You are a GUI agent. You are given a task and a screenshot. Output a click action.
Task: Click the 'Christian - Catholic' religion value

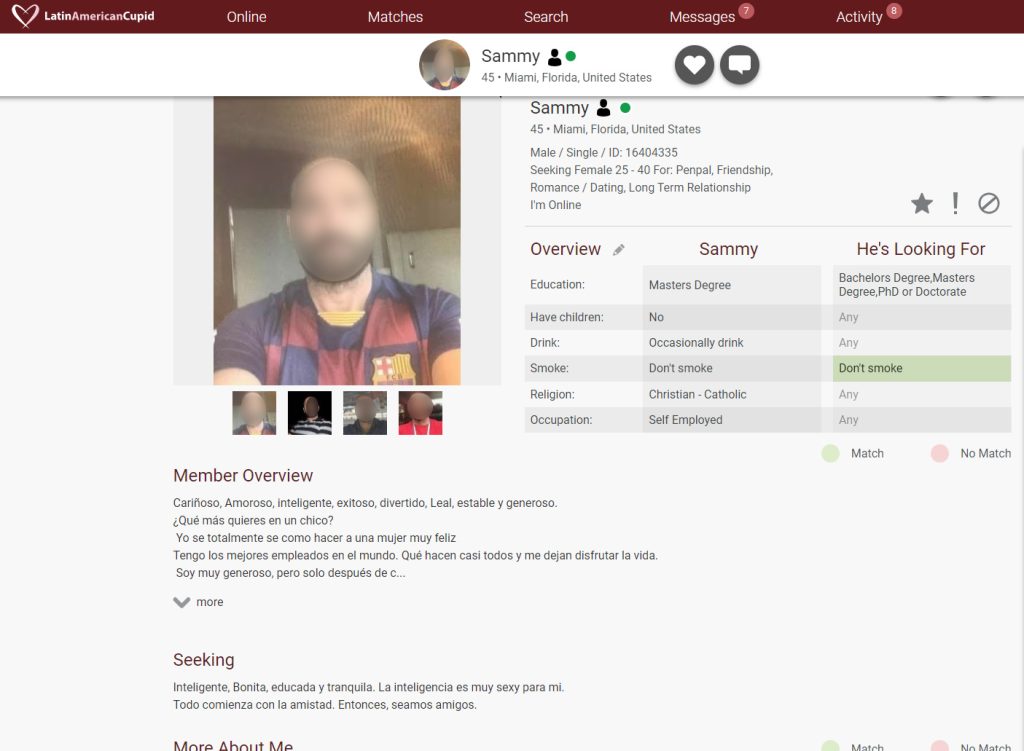[x=697, y=394]
